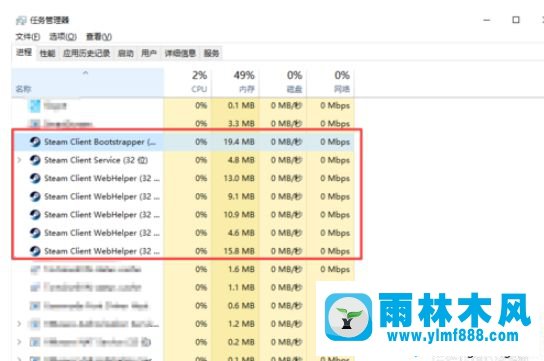
Task: Sort by the 网络 column header
Action: tap(330, 83)
